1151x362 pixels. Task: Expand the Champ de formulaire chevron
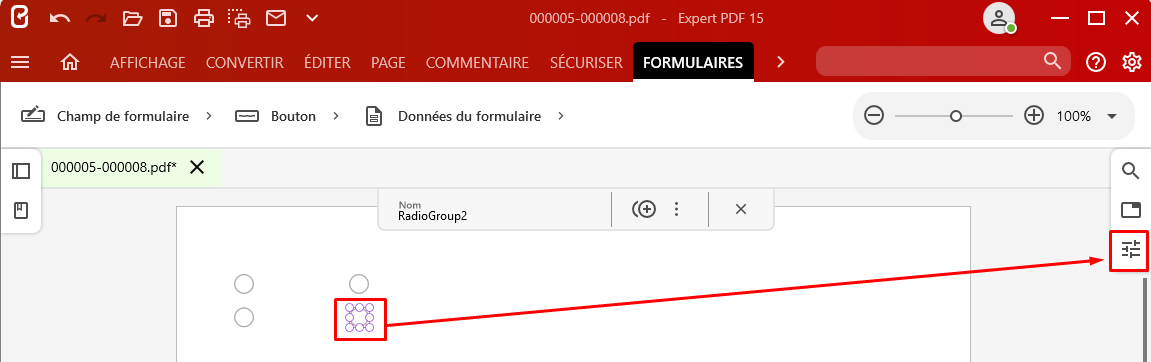[209, 116]
